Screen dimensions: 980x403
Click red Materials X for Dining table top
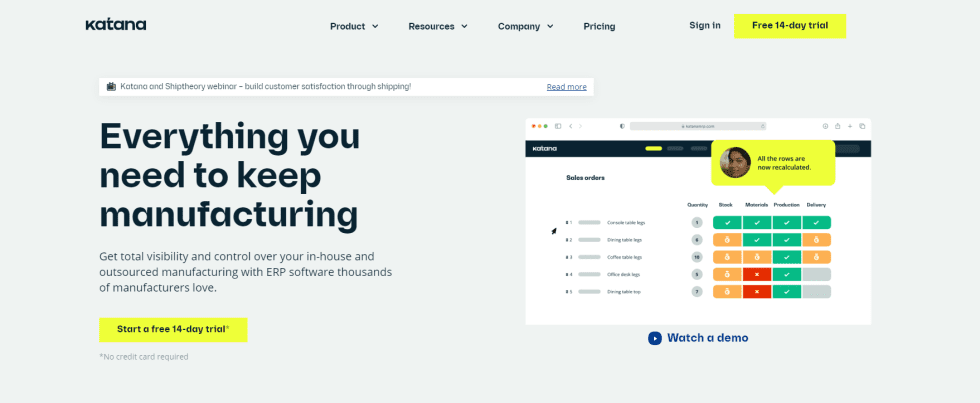[x=757, y=292]
